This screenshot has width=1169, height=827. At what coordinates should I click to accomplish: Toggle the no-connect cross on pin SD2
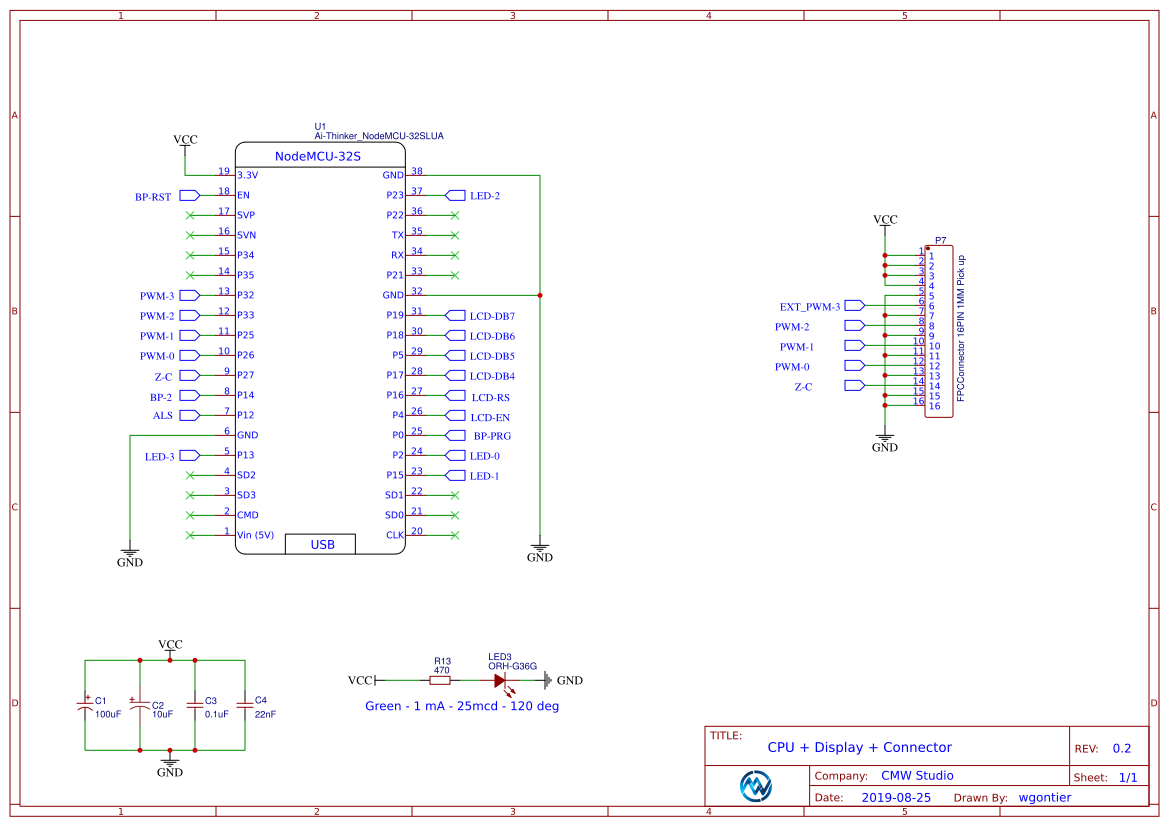pos(190,474)
